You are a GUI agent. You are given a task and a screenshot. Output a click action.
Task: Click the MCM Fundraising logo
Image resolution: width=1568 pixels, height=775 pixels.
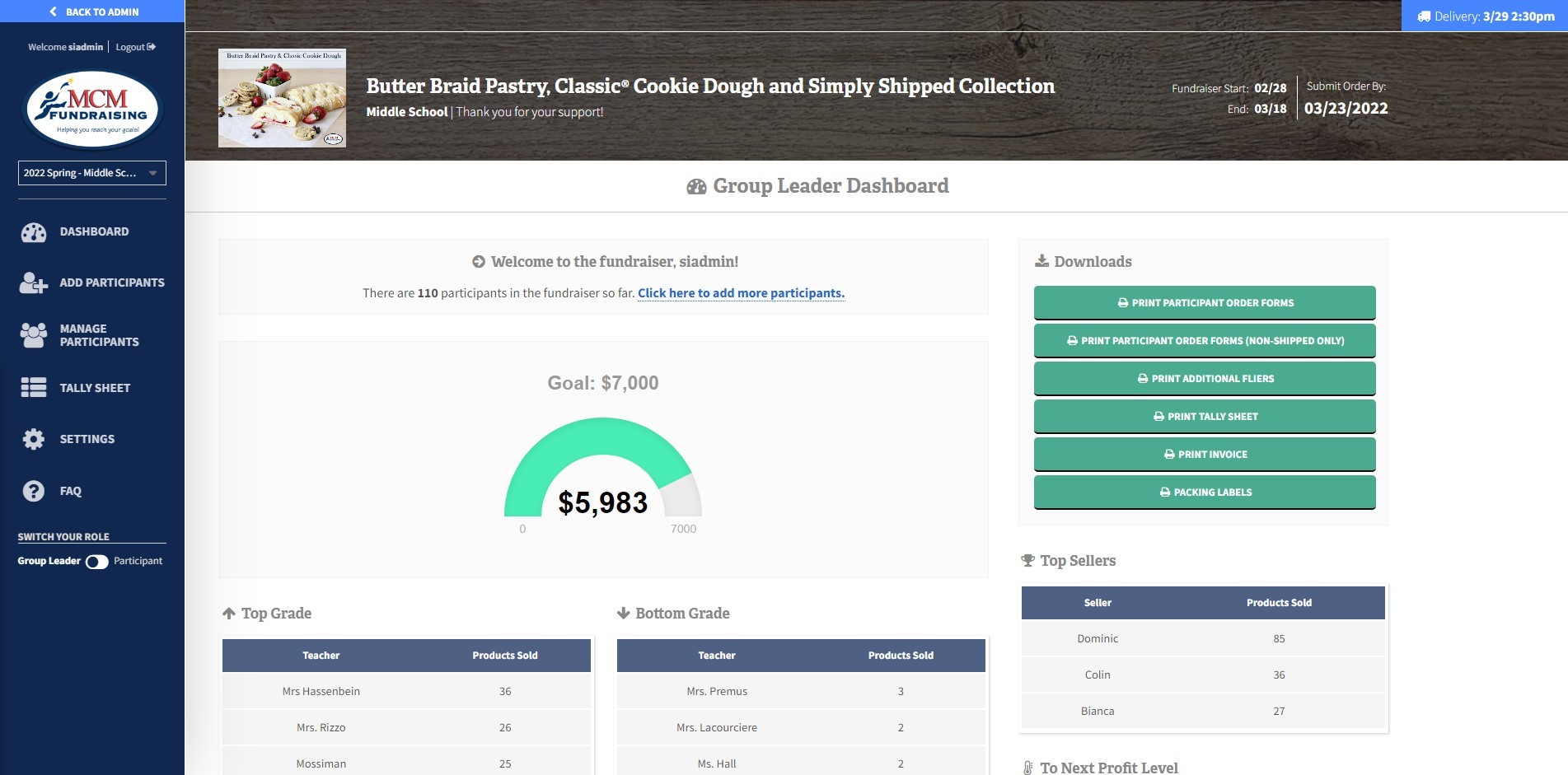pyautogui.click(x=93, y=110)
